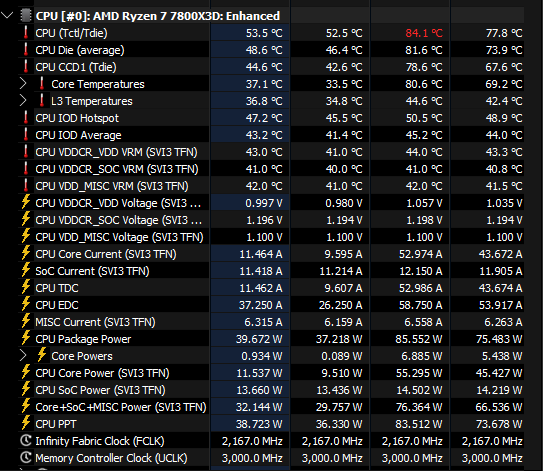This screenshot has width=543, height=471.
Task: Click the 26.250 A minimum EDC value
Action: [x=340, y=305]
